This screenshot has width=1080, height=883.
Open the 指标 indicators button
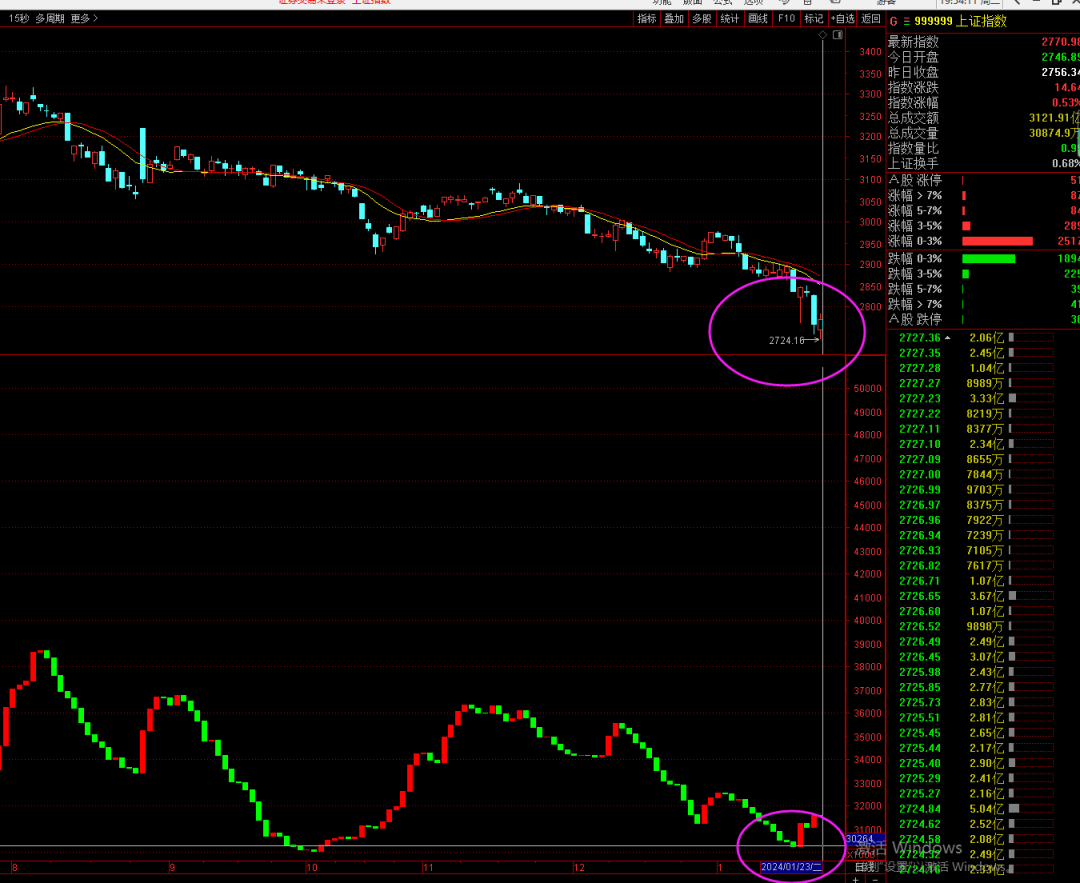pos(647,19)
